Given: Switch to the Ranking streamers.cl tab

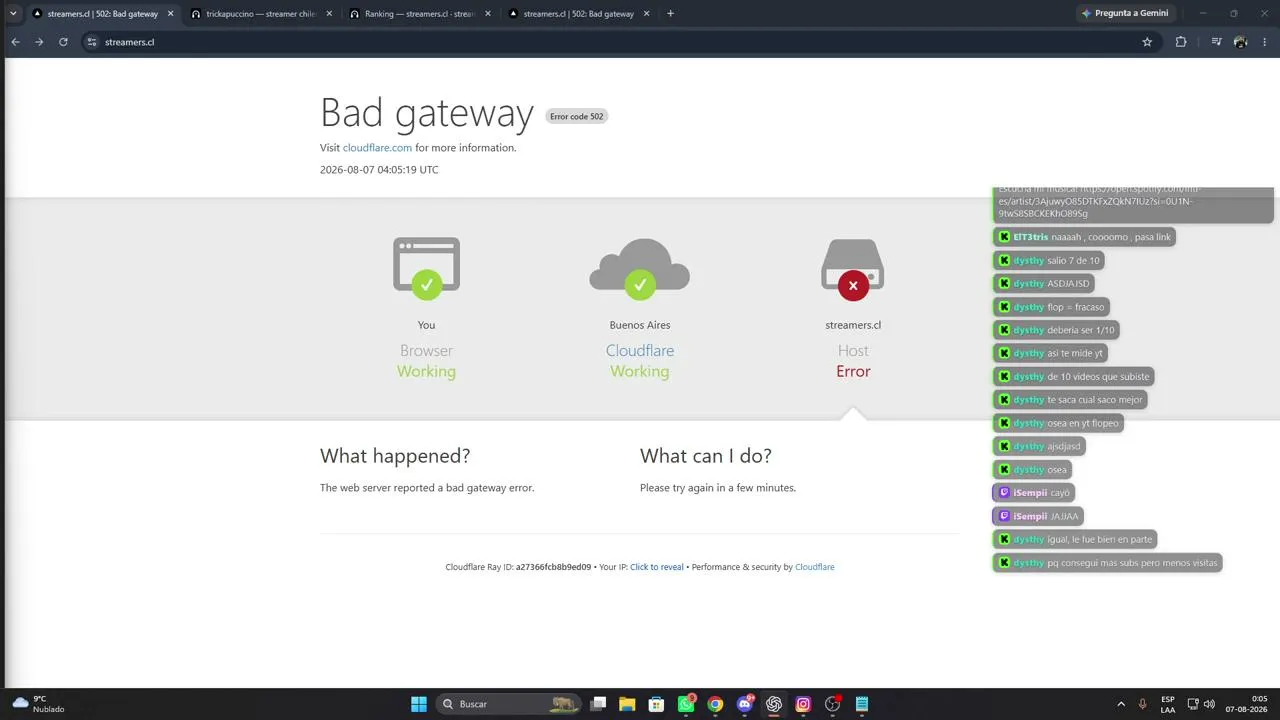Looking at the screenshot, I should pos(420,14).
